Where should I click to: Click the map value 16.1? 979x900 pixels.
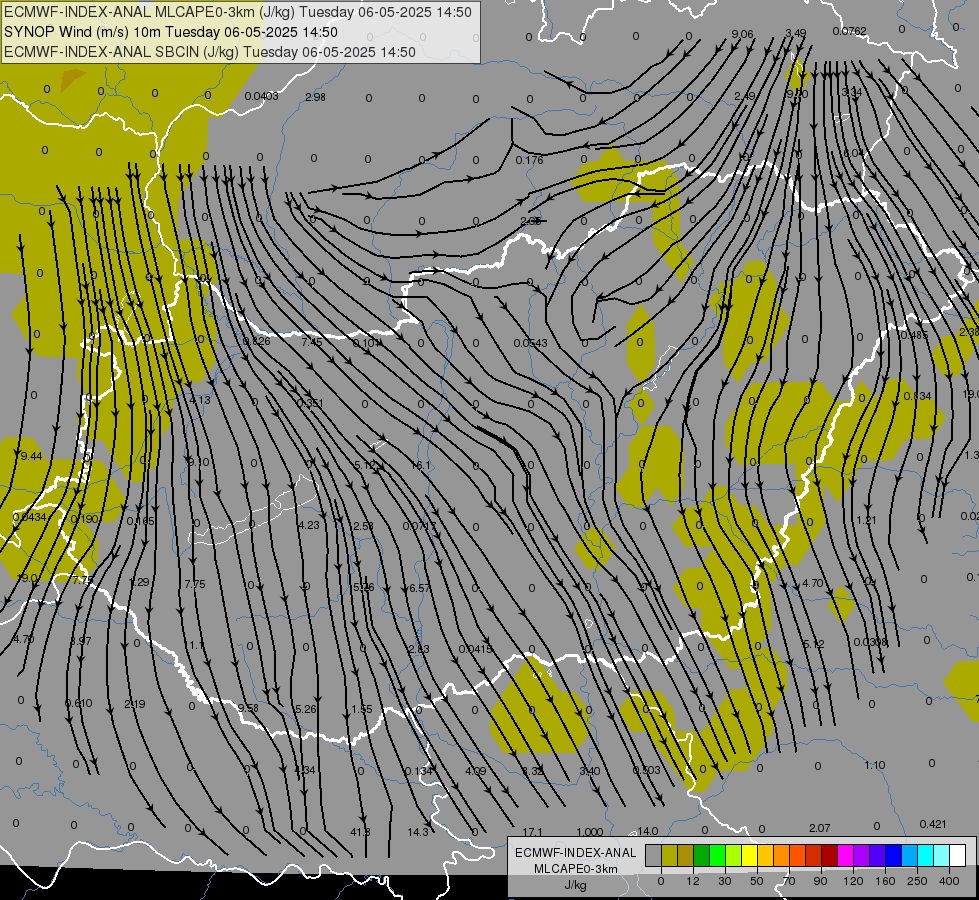click(421, 466)
